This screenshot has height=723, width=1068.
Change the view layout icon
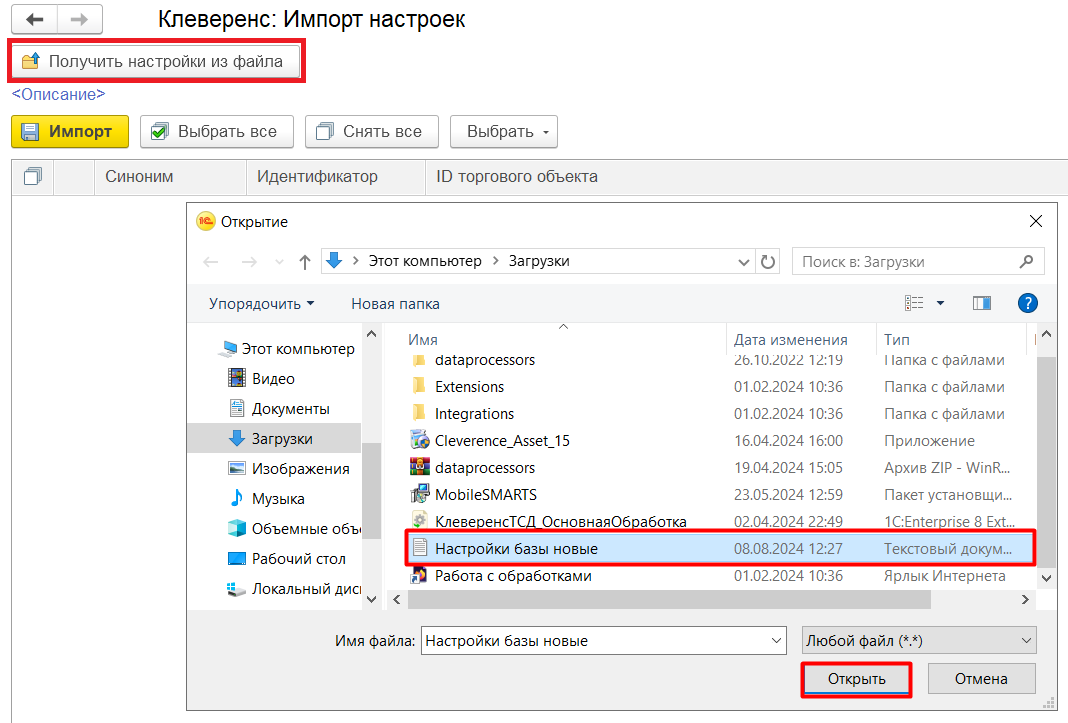tap(914, 303)
